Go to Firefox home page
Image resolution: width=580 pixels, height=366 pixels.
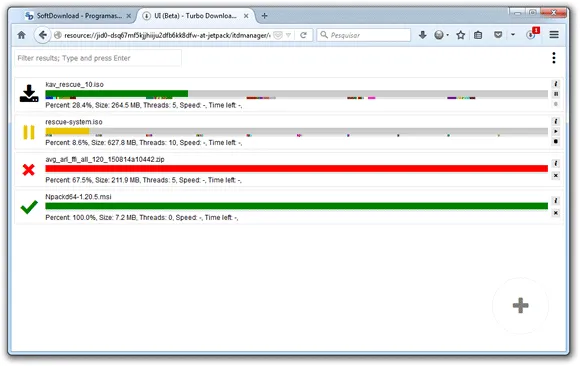[x=21, y=35]
